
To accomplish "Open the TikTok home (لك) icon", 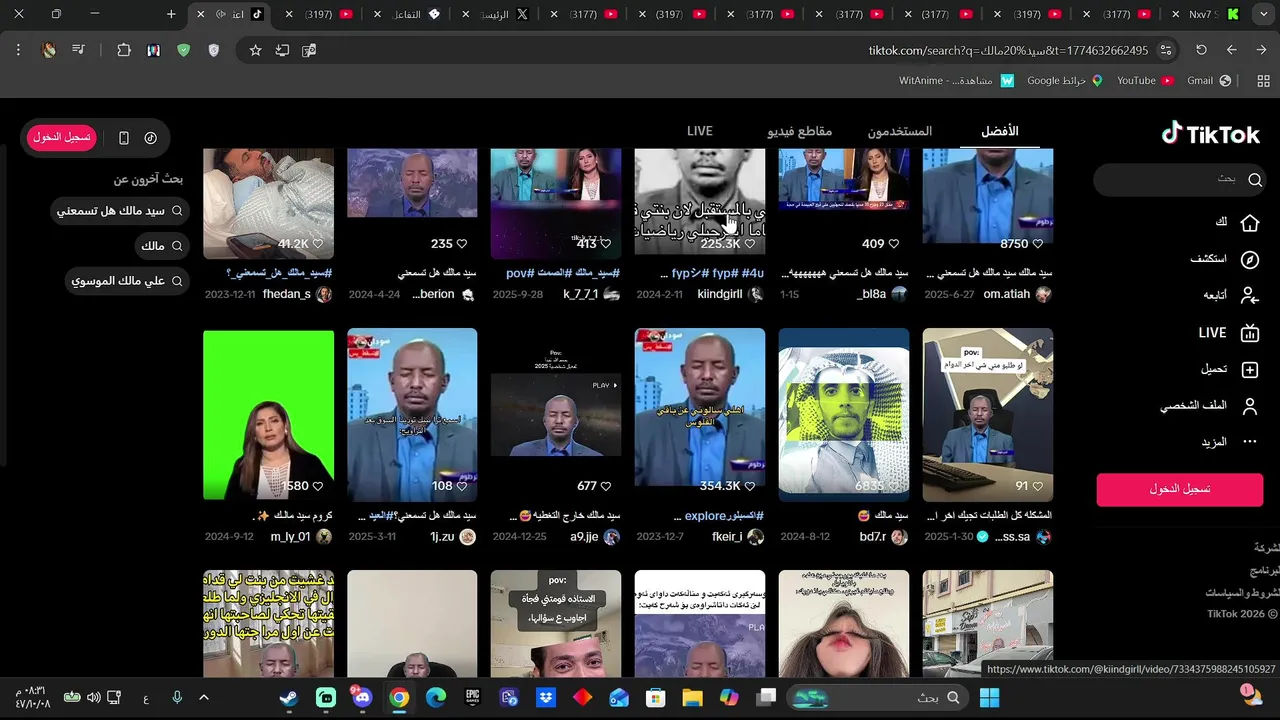I will click(x=1249, y=223).
